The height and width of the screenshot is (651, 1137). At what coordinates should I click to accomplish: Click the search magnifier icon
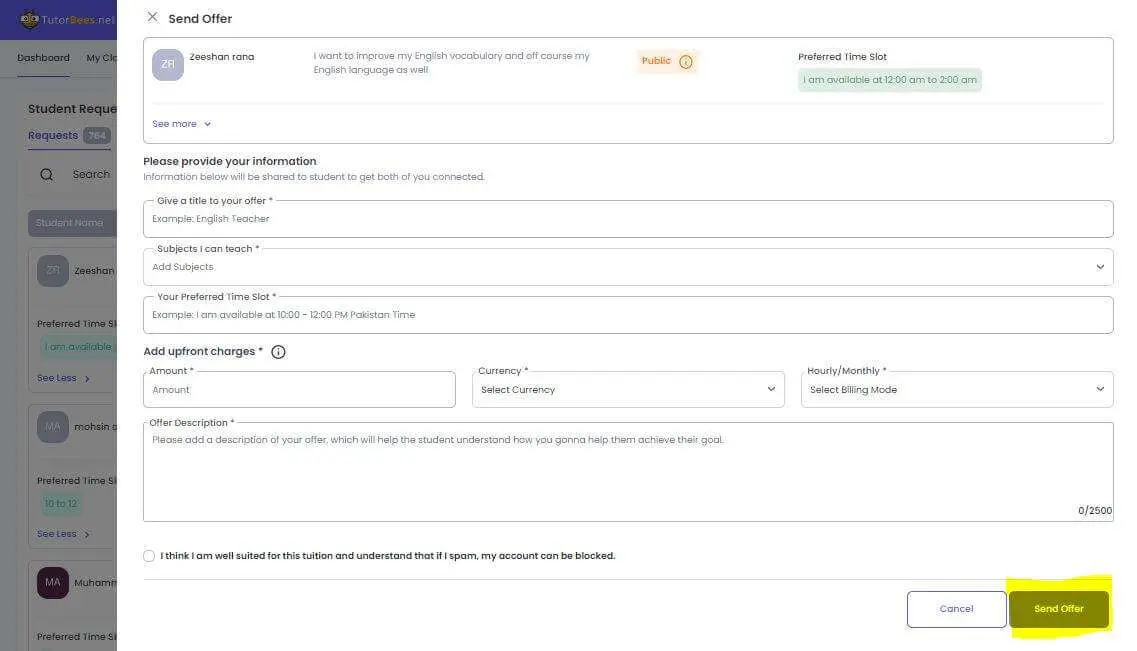tap(46, 175)
